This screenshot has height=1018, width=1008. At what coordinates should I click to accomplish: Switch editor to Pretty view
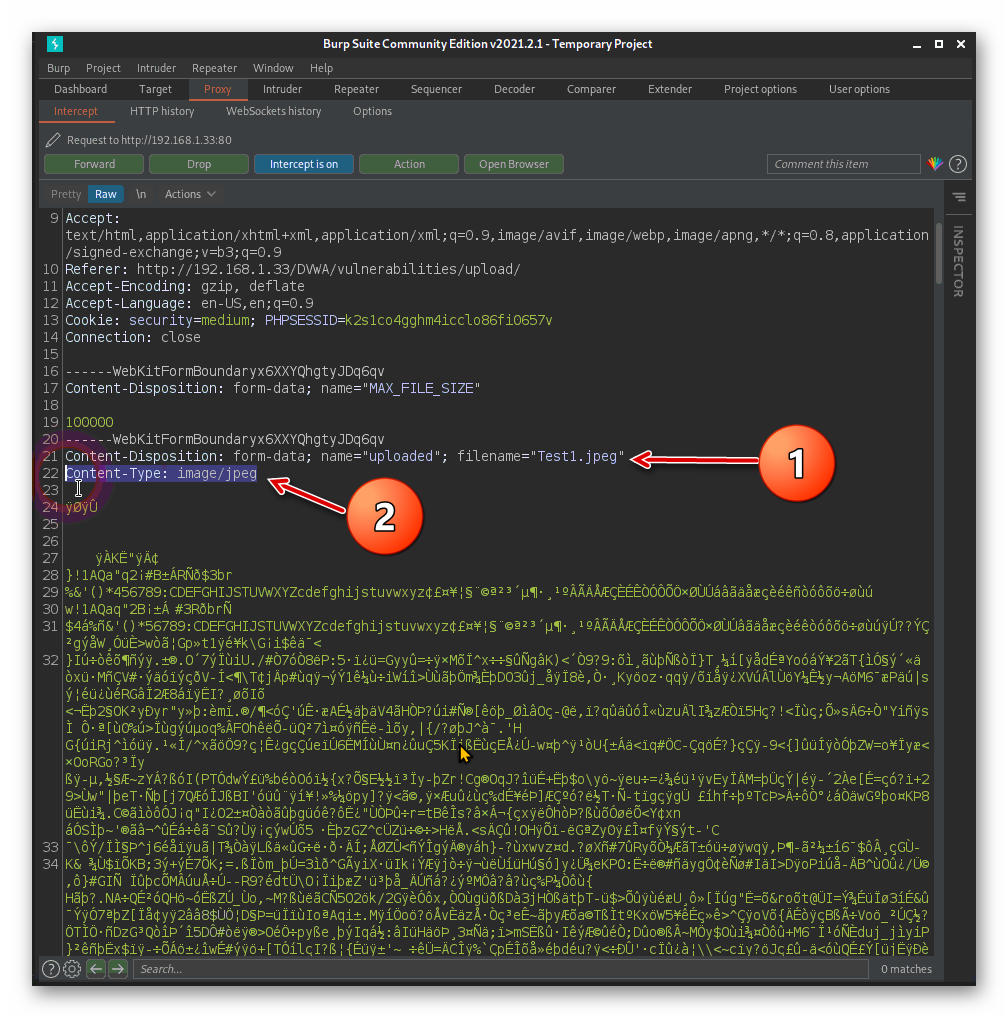(x=66, y=194)
